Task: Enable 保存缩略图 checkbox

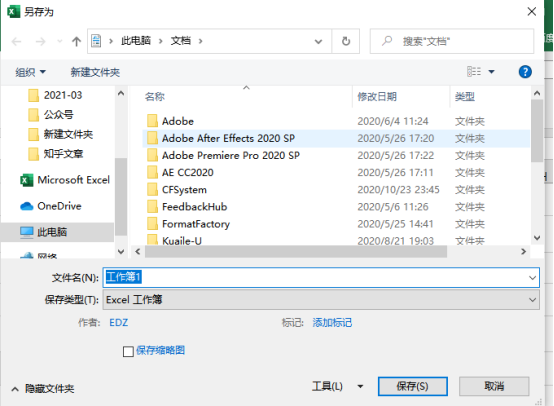Action: (x=128, y=351)
